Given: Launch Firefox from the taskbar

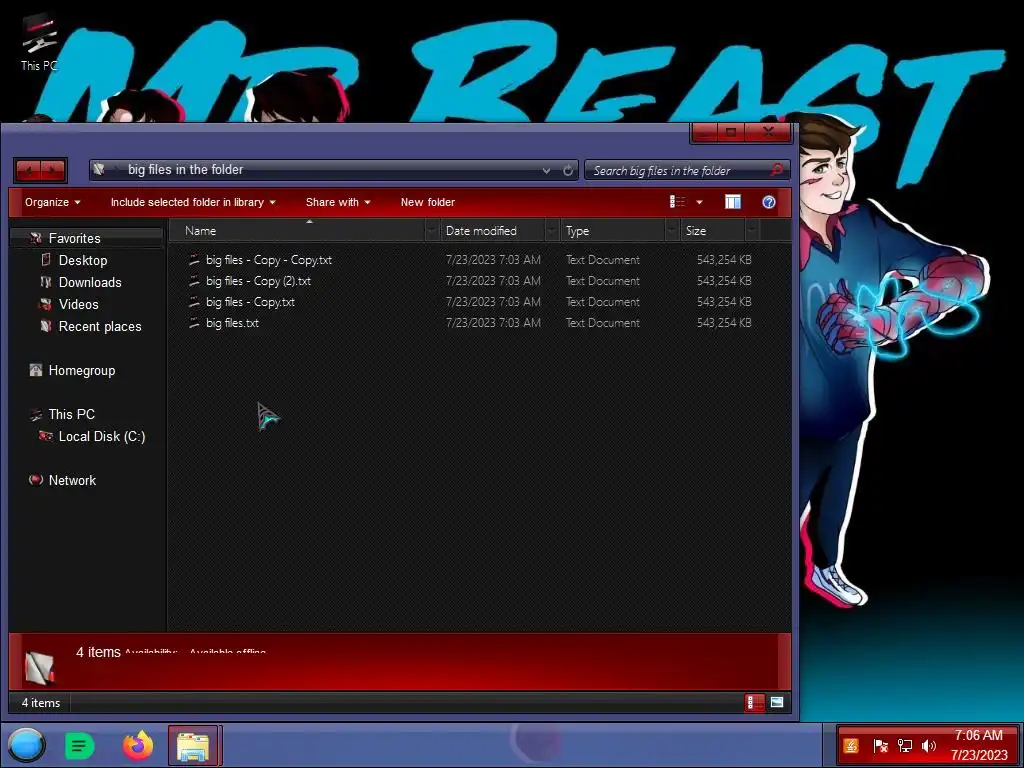Looking at the screenshot, I should pyautogui.click(x=137, y=745).
